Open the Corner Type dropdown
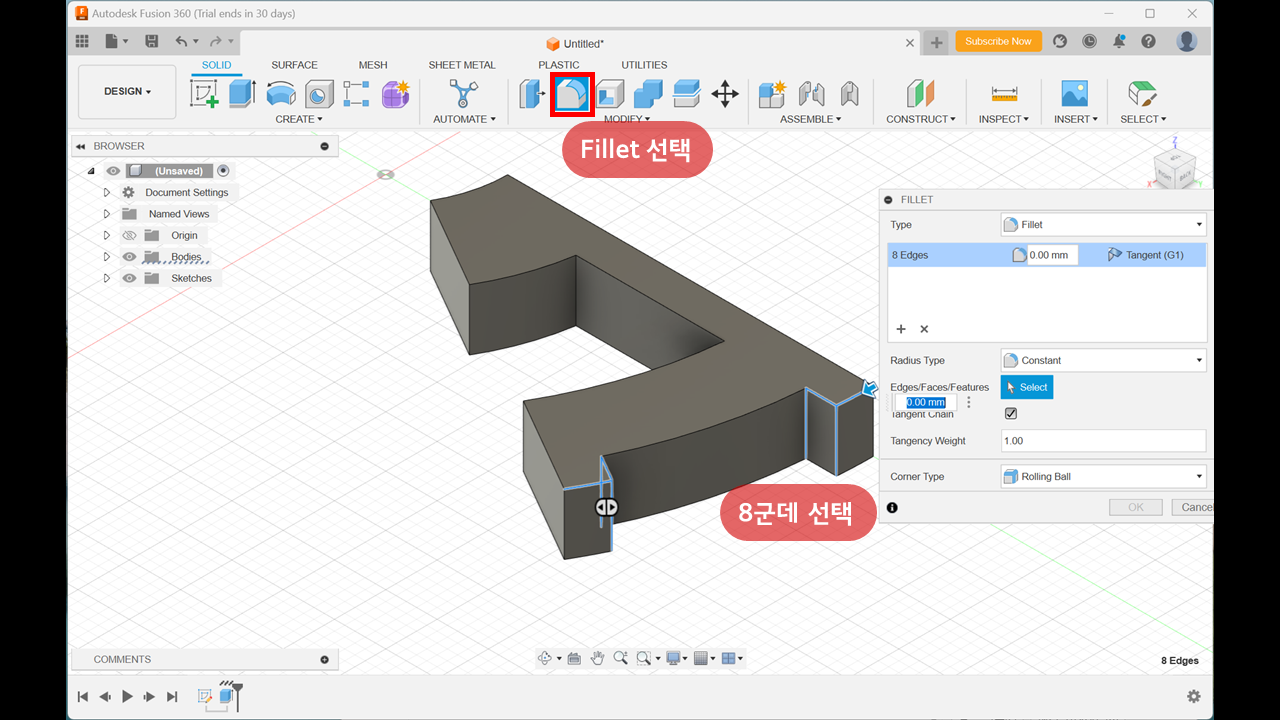This screenshot has height=720, width=1280. point(1103,476)
